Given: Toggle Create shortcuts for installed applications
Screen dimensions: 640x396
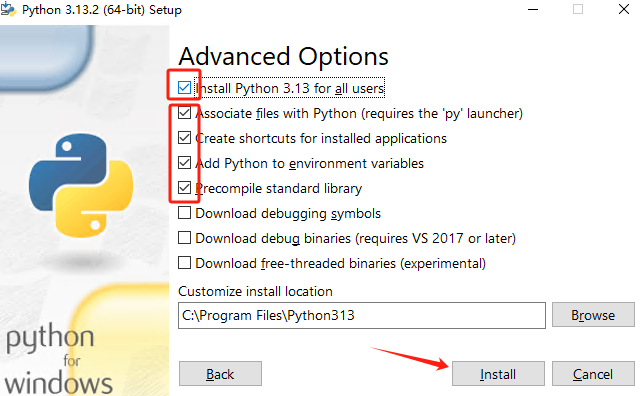Looking at the screenshot, I should tap(184, 138).
